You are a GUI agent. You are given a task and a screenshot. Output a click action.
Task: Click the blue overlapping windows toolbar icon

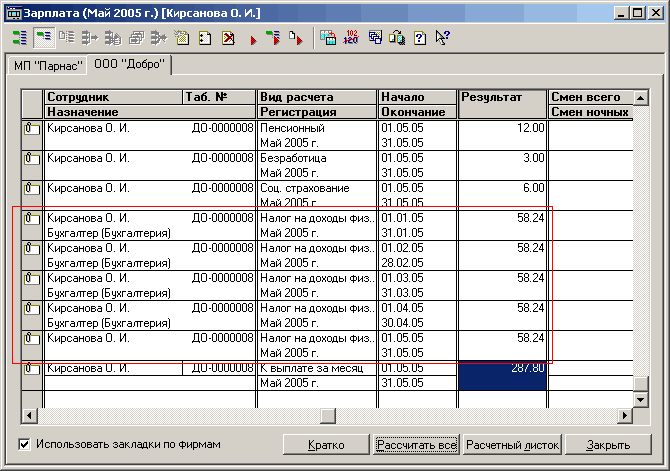pos(375,38)
